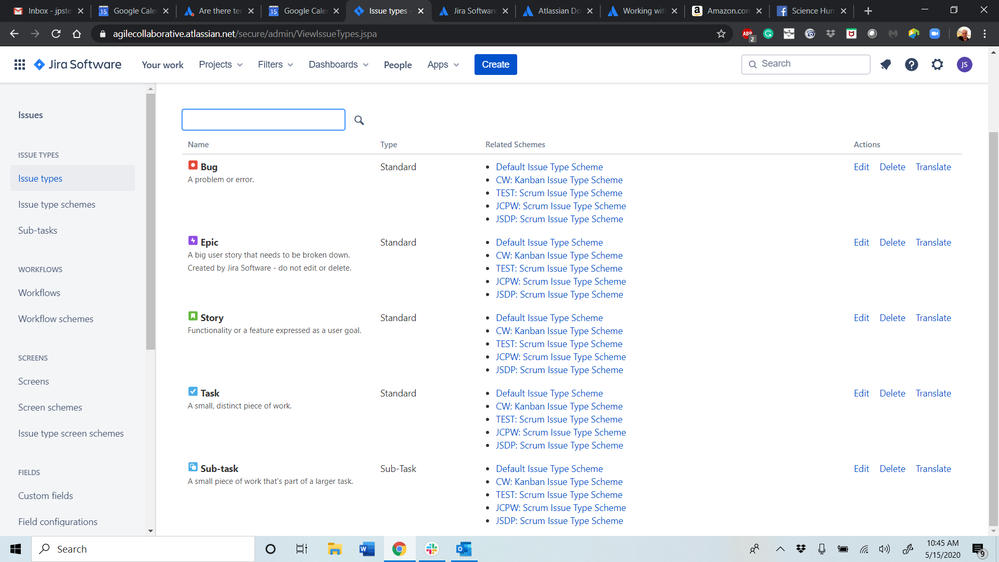The width and height of the screenshot is (999, 562).
Task: Open the Grammarly extension icon
Action: click(768, 34)
